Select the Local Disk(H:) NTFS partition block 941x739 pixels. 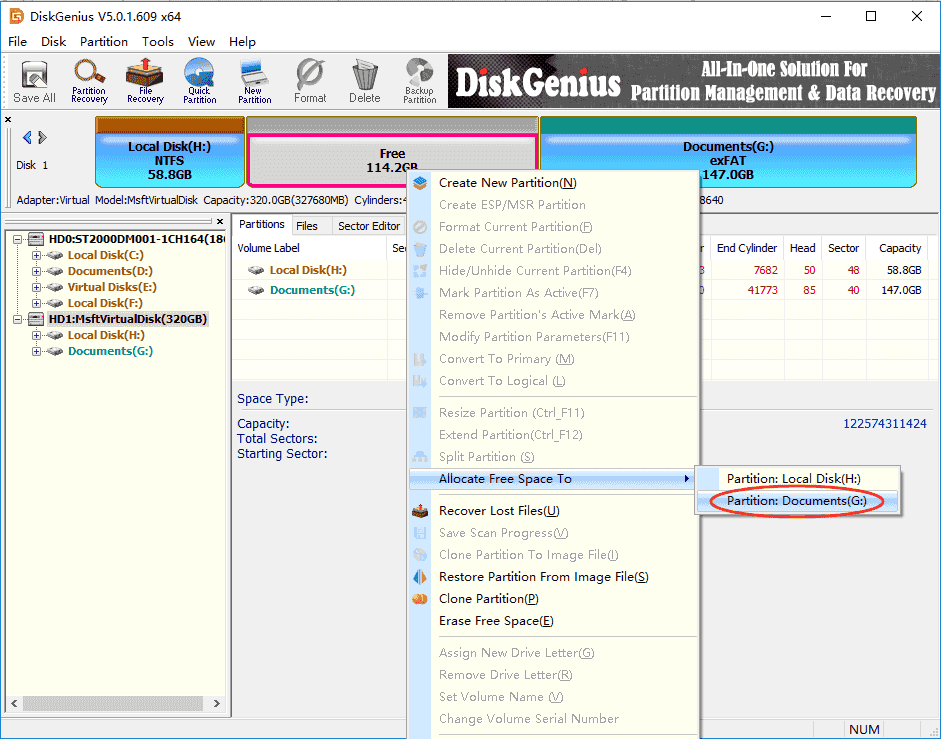click(x=170, y=152)
